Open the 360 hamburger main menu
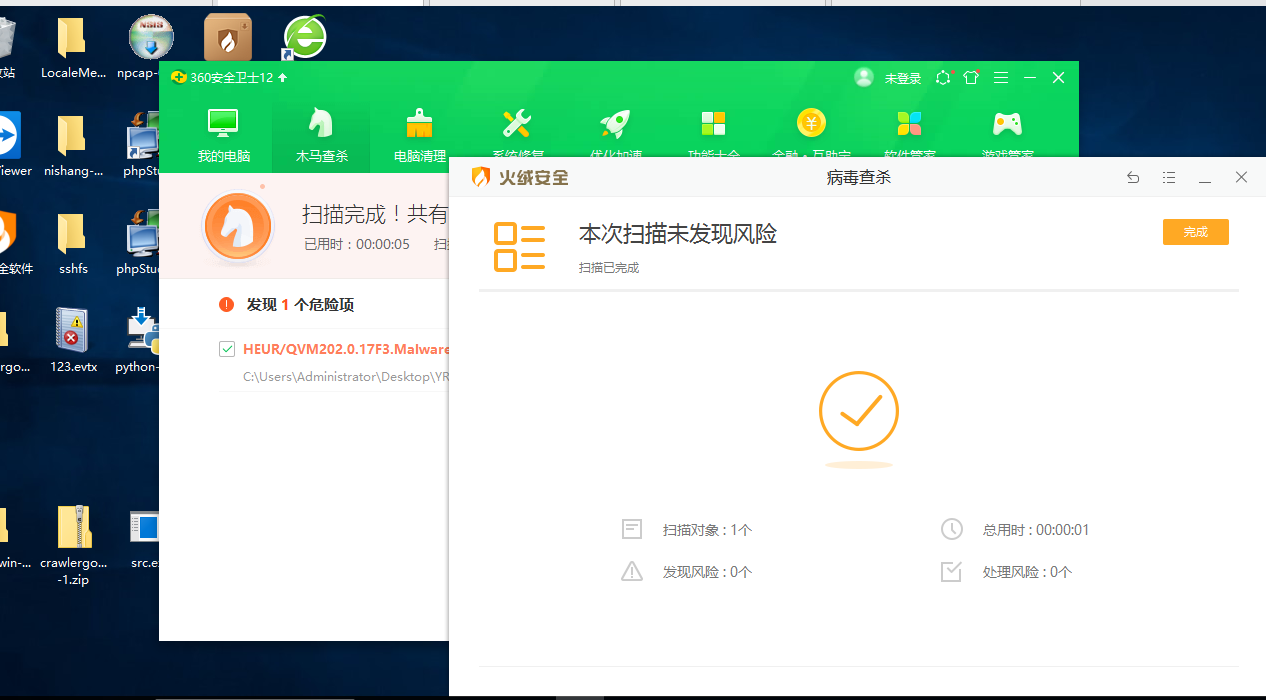This screenshot has width=1266, height=700. pos(1000,77)
